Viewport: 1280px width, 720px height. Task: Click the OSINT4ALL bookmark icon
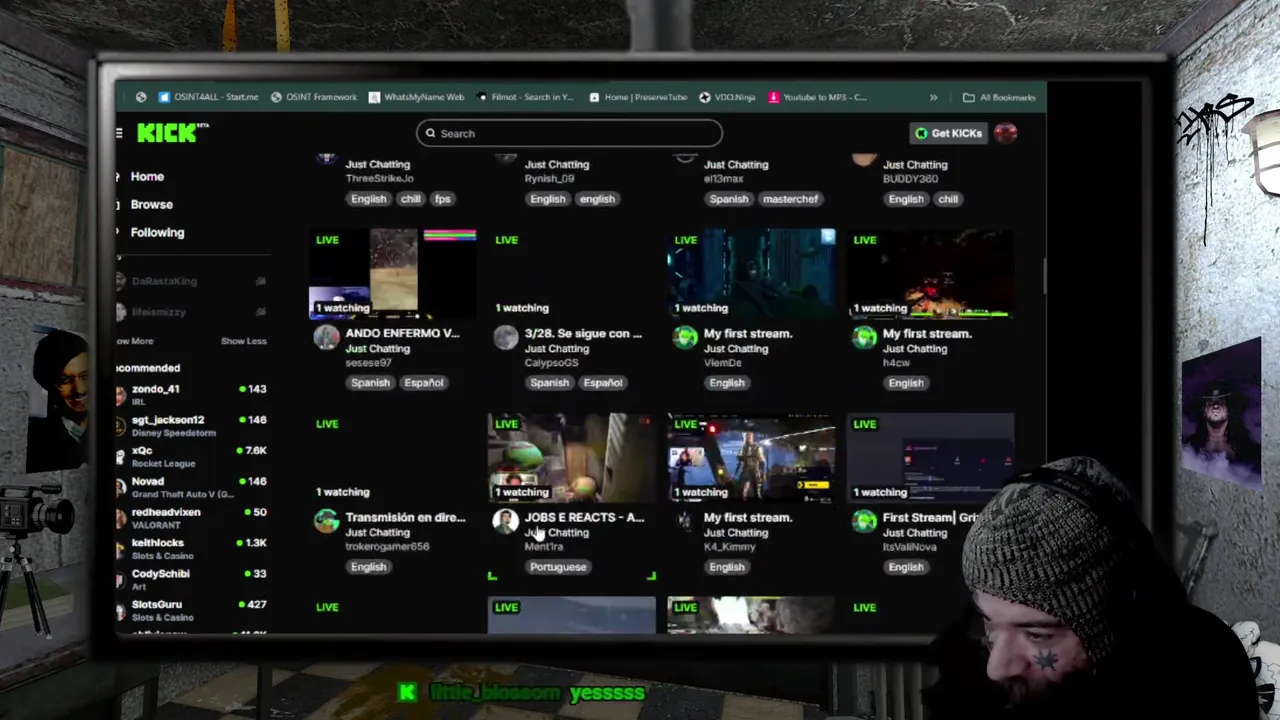(x=164, y=97)
